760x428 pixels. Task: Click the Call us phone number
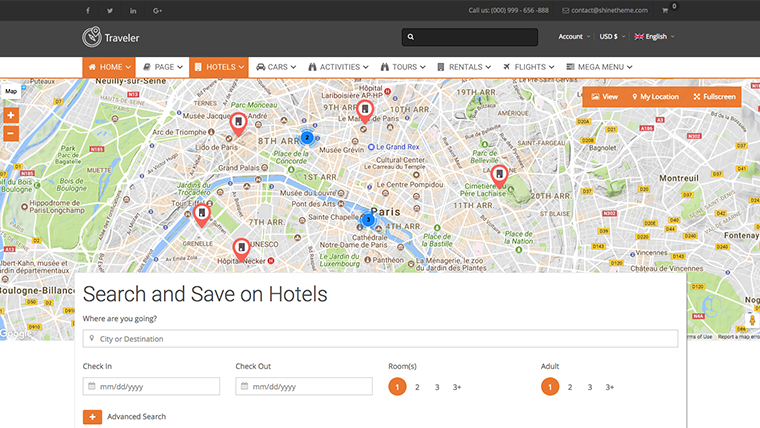click(508, 10)
